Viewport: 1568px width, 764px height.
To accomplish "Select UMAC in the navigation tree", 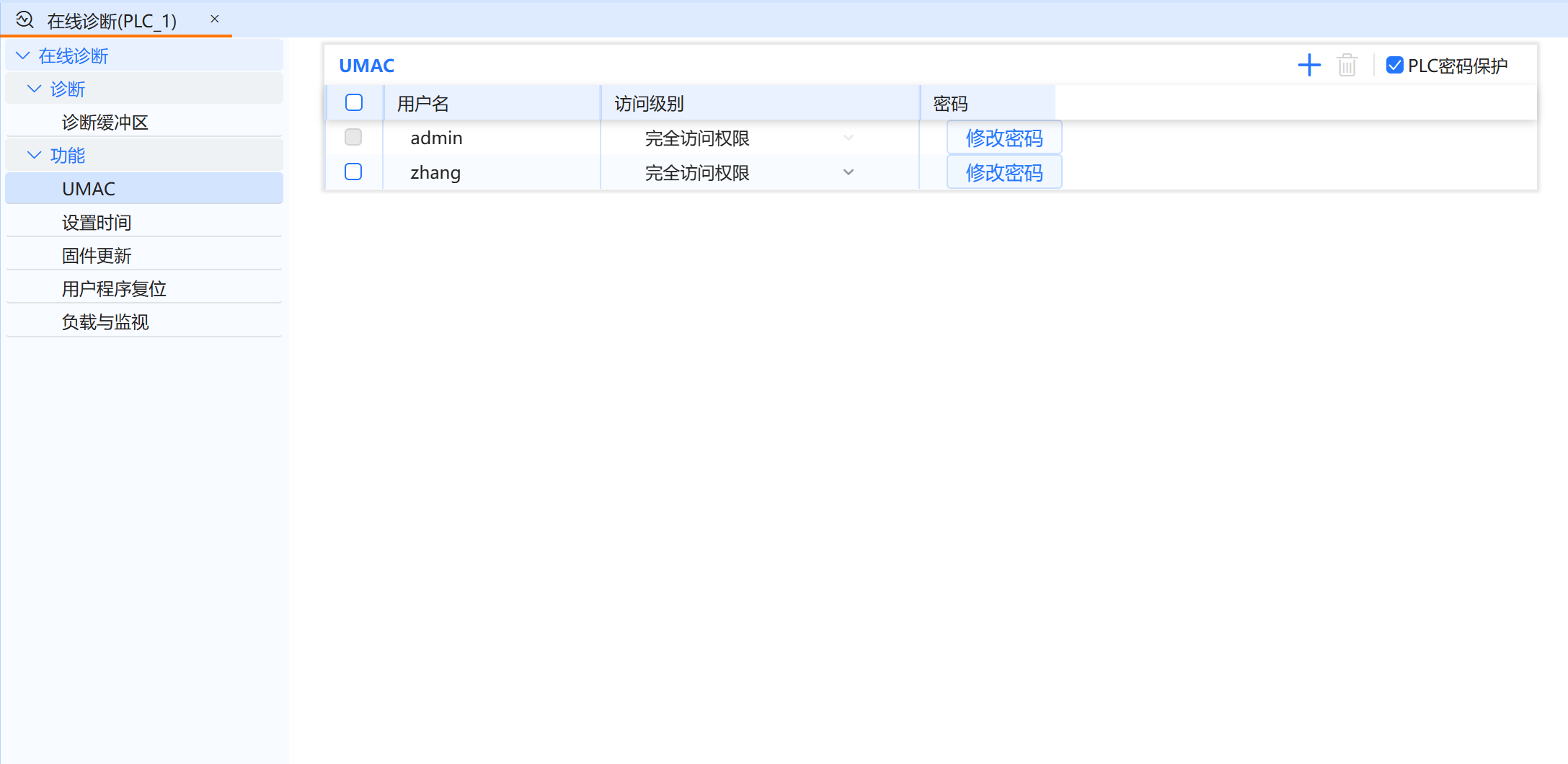I will 89,189.
